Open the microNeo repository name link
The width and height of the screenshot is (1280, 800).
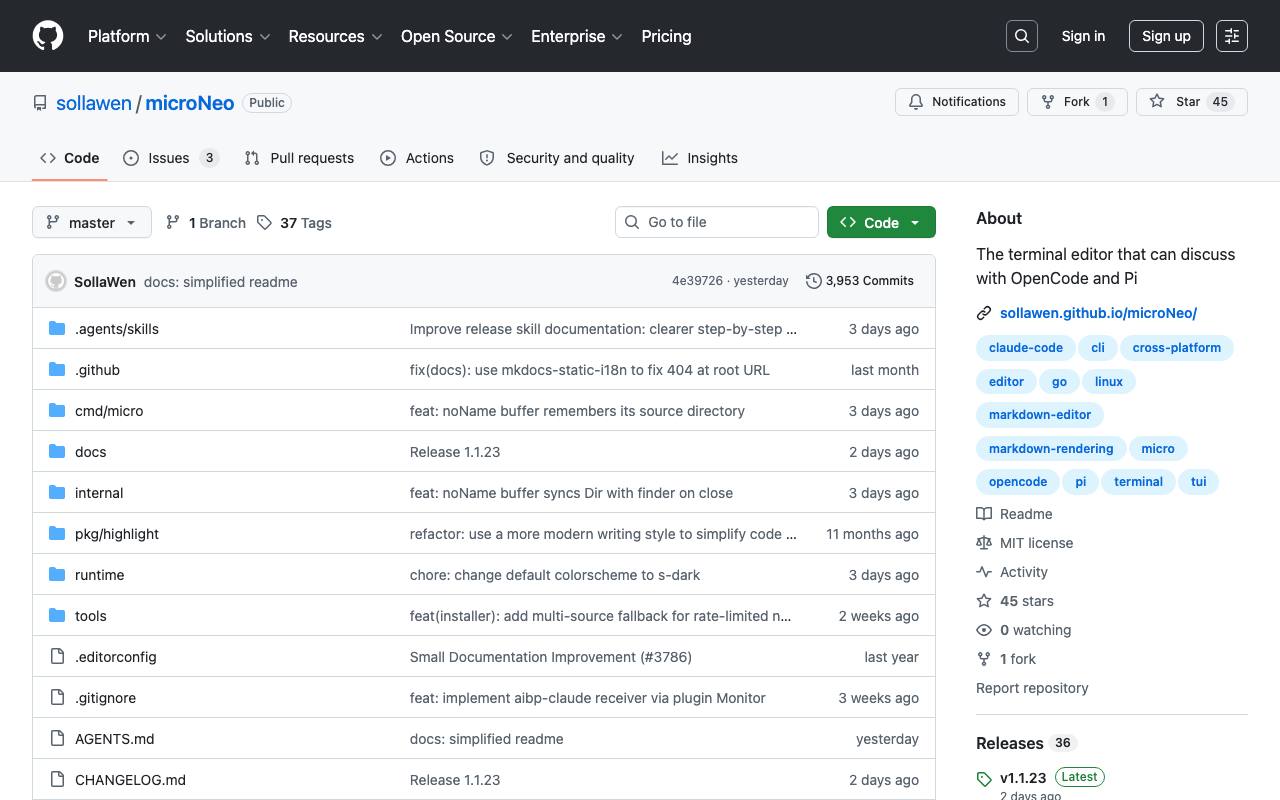[x=190, y=103]
